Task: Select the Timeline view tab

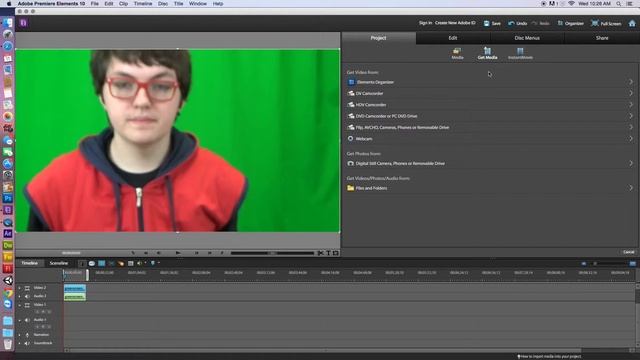Action: 29,263
